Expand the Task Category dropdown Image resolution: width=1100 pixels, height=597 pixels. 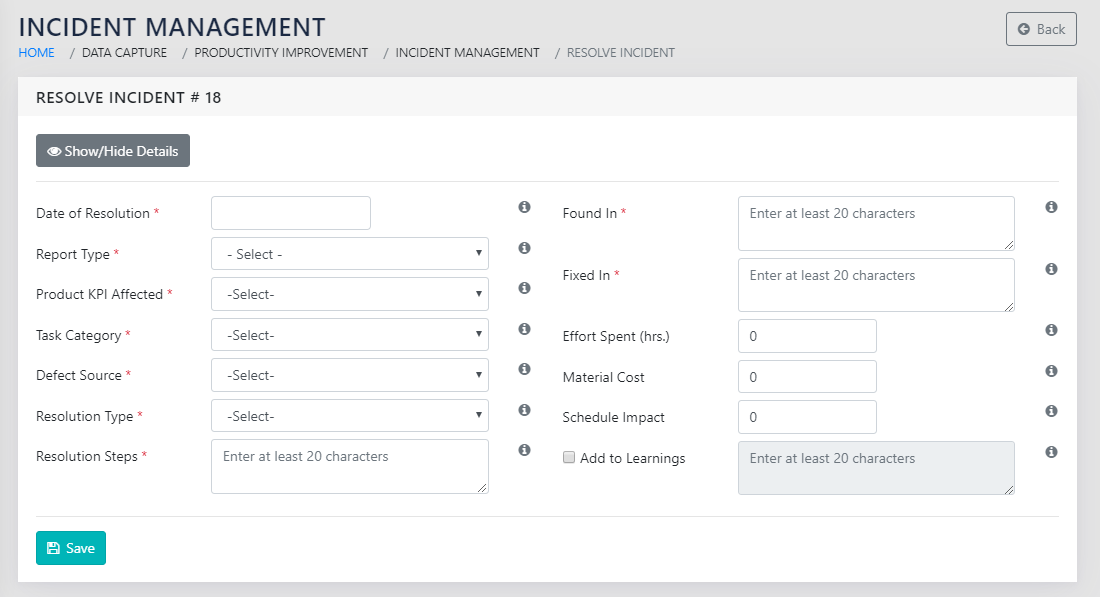pos(349,335)
